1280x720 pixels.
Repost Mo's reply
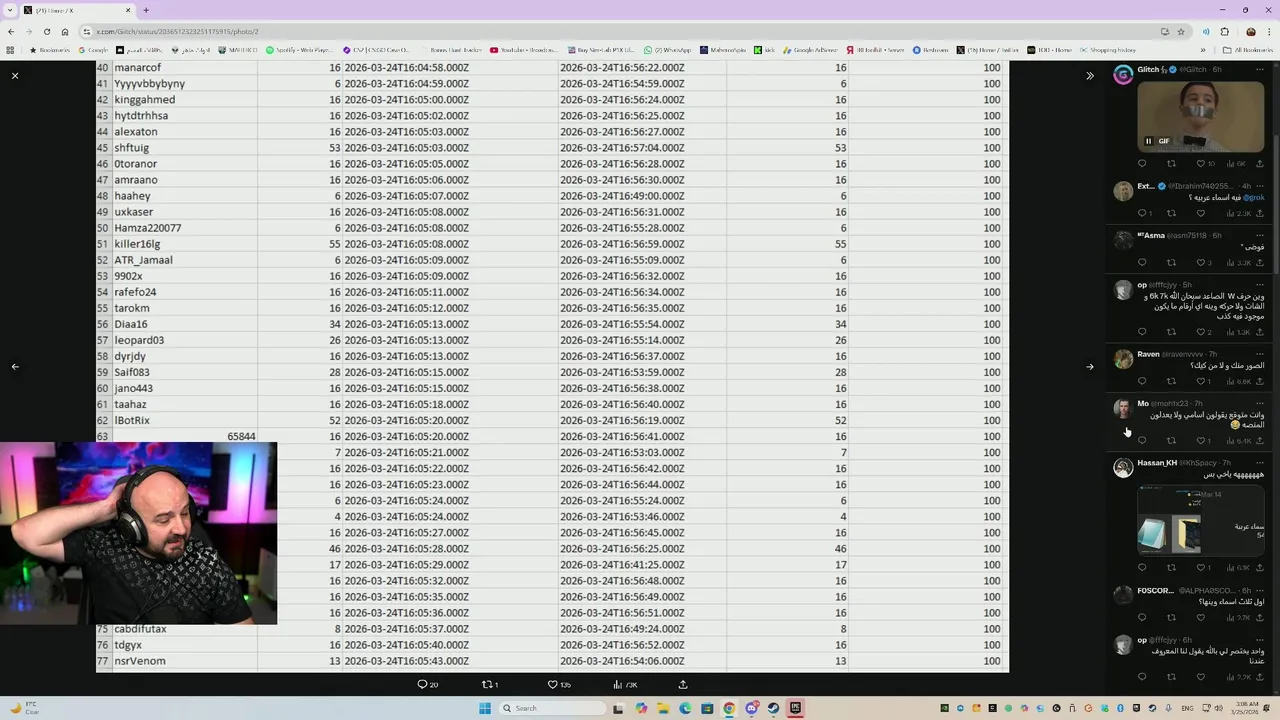1171,440
